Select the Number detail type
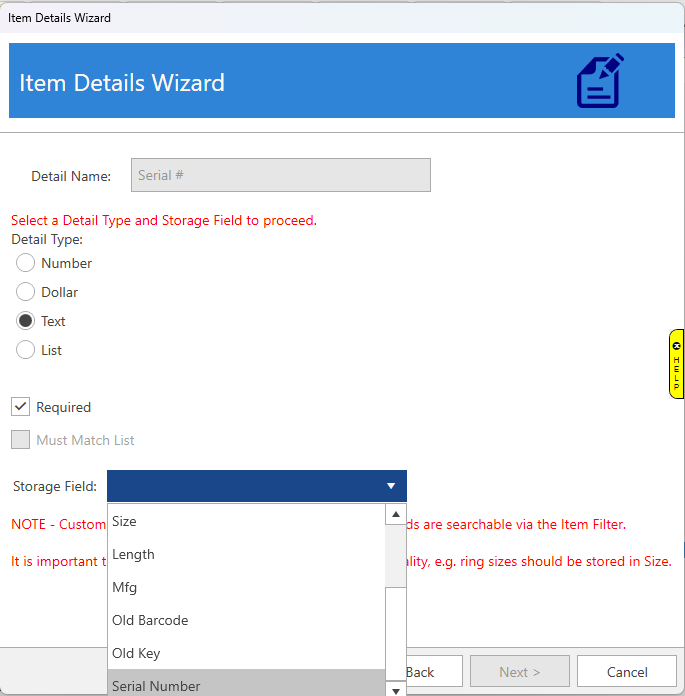 26,263
